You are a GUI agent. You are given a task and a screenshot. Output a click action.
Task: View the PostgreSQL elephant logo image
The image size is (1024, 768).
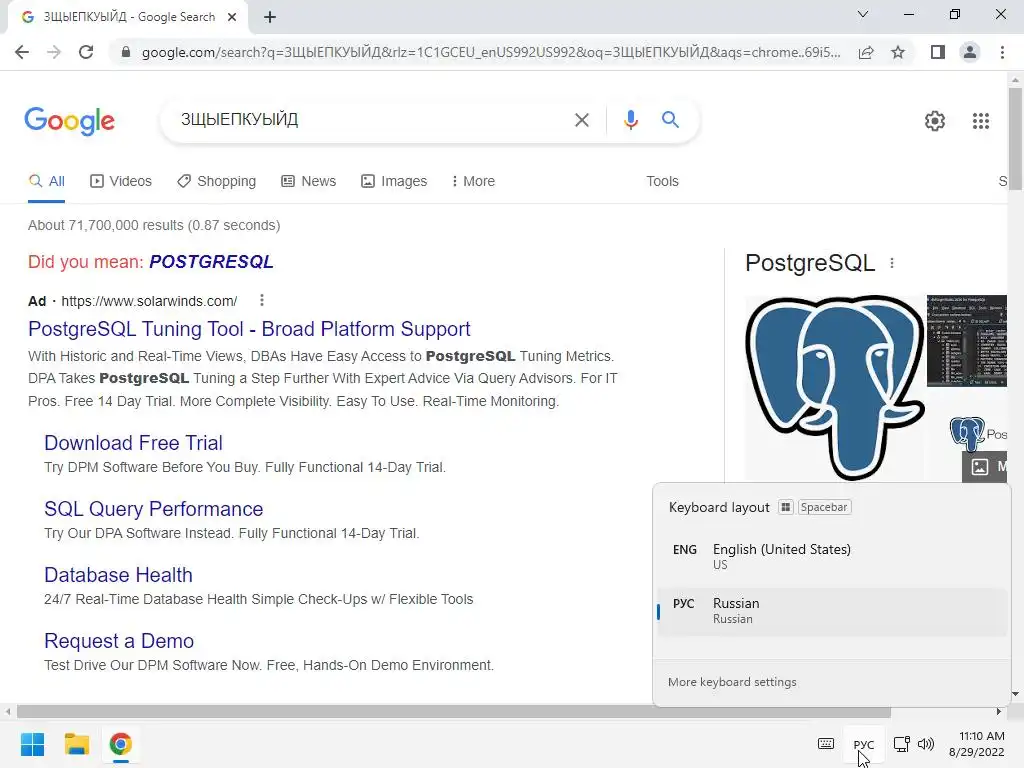click(835, 388)
